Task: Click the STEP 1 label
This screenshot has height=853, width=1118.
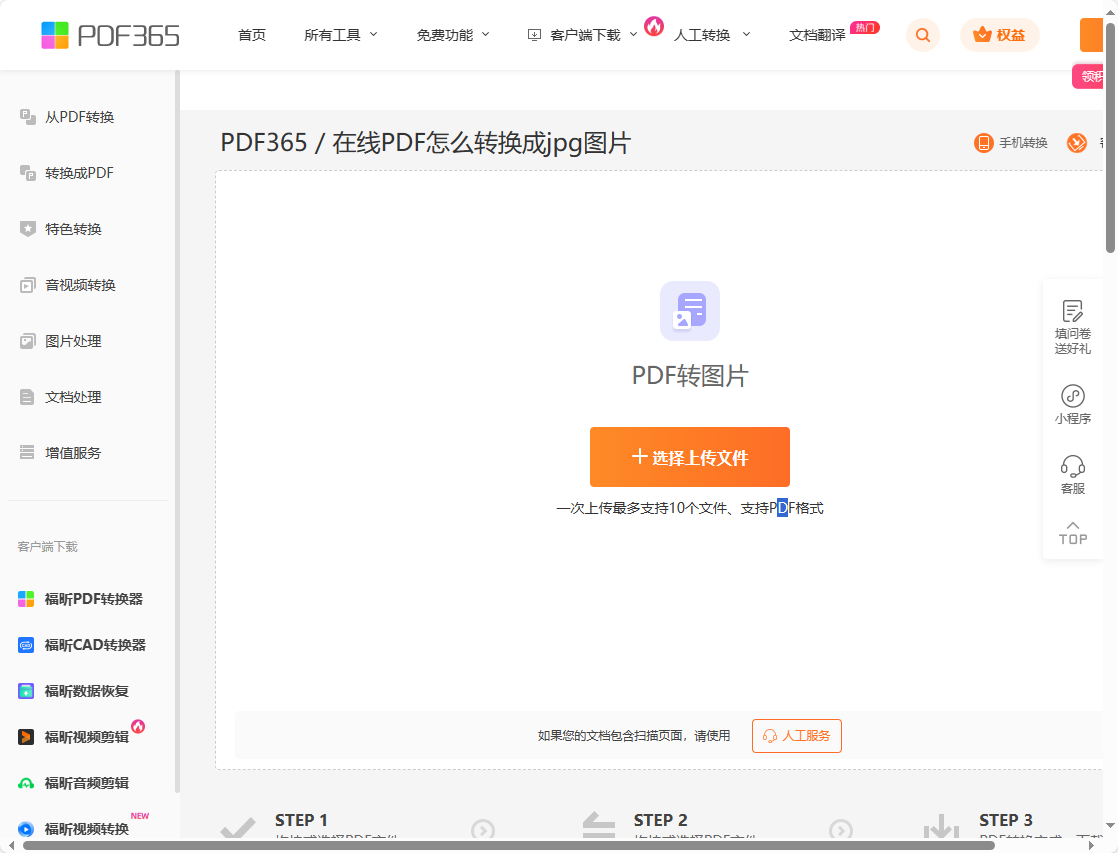Action: [301, 820]
